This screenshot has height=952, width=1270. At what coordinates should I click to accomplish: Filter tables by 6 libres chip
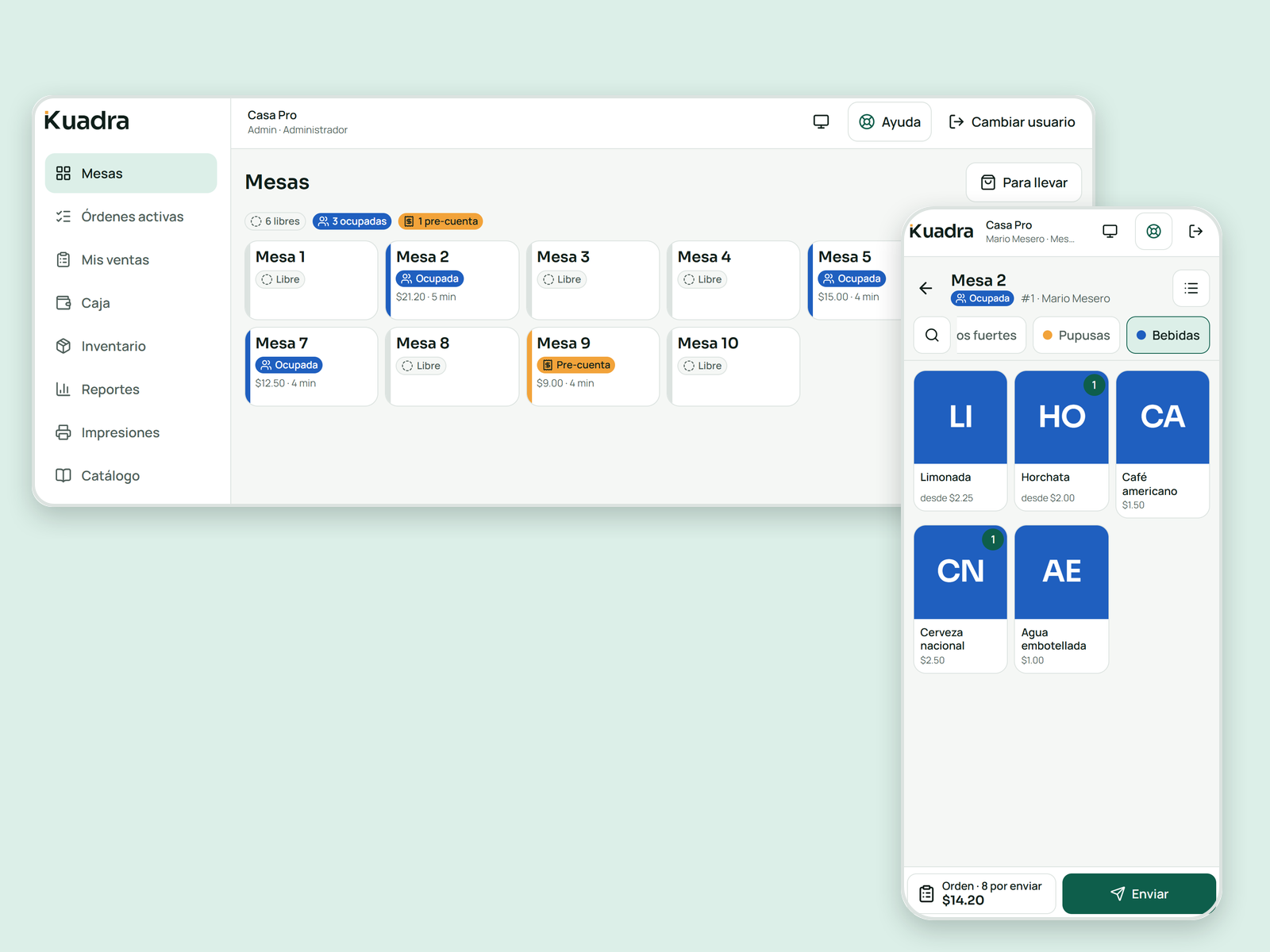(275, 221)
